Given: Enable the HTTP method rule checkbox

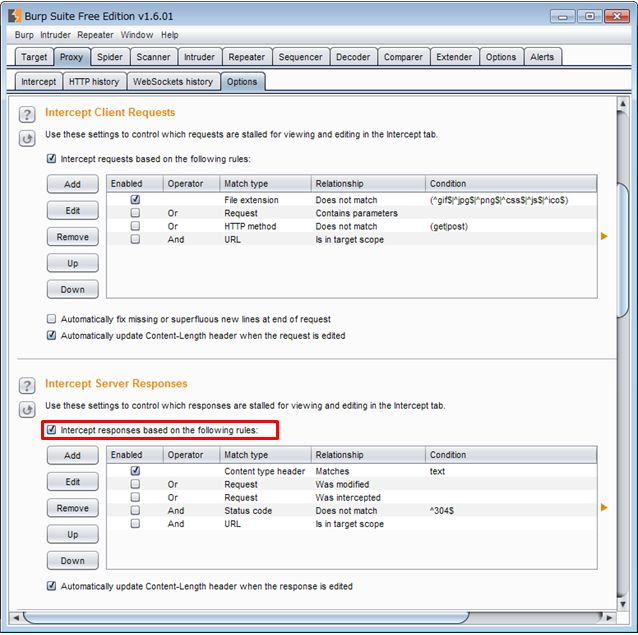Looking at the screenshot, I should pyautogui.click(x=135, y=226).
